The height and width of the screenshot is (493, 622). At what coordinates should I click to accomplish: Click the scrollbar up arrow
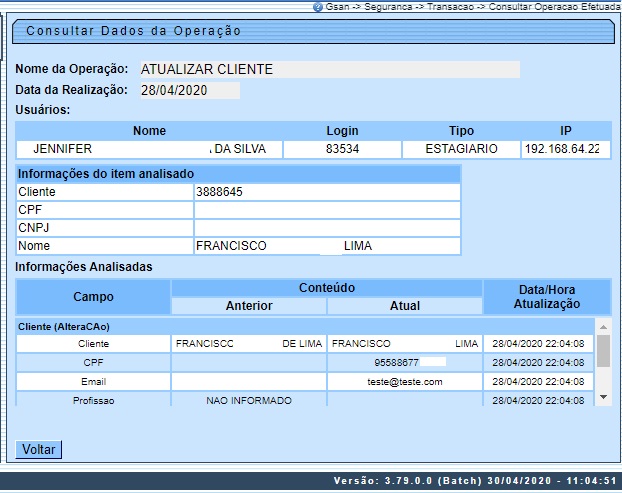point(602,326)
